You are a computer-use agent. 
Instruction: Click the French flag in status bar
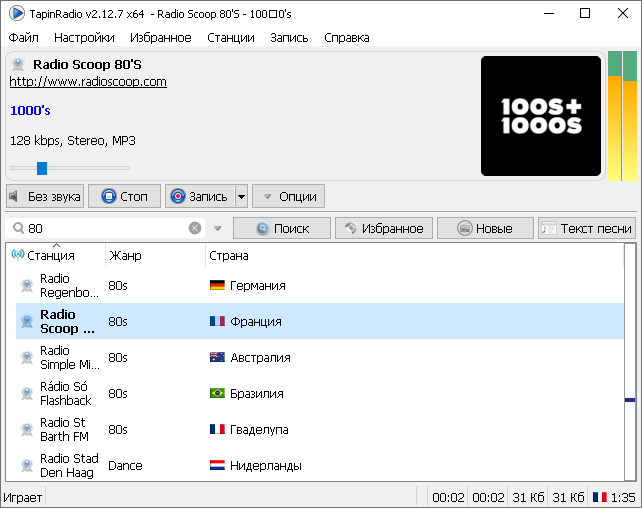click(600, 497)
